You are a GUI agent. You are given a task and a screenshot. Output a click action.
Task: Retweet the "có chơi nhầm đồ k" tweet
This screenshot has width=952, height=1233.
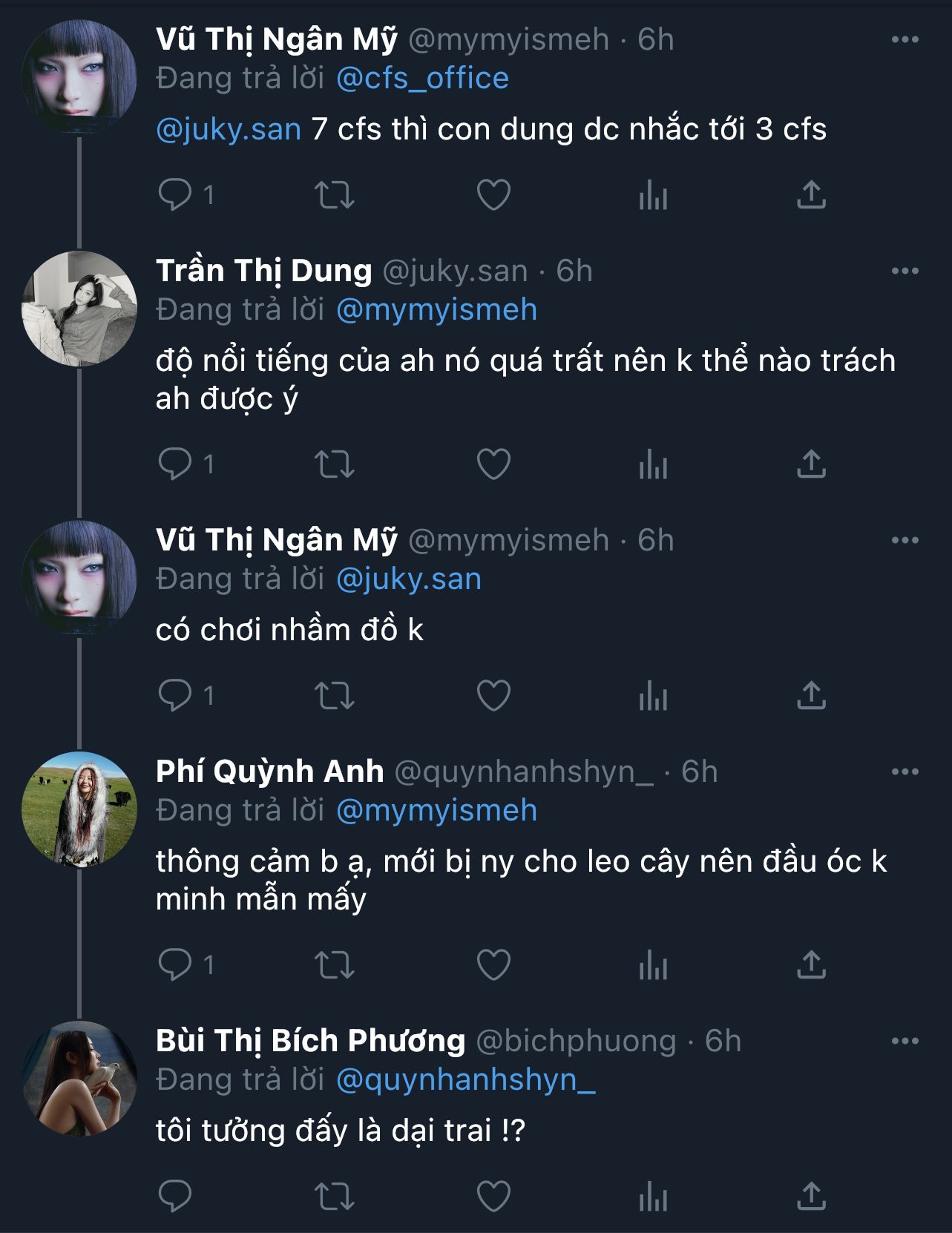(334, 697)
